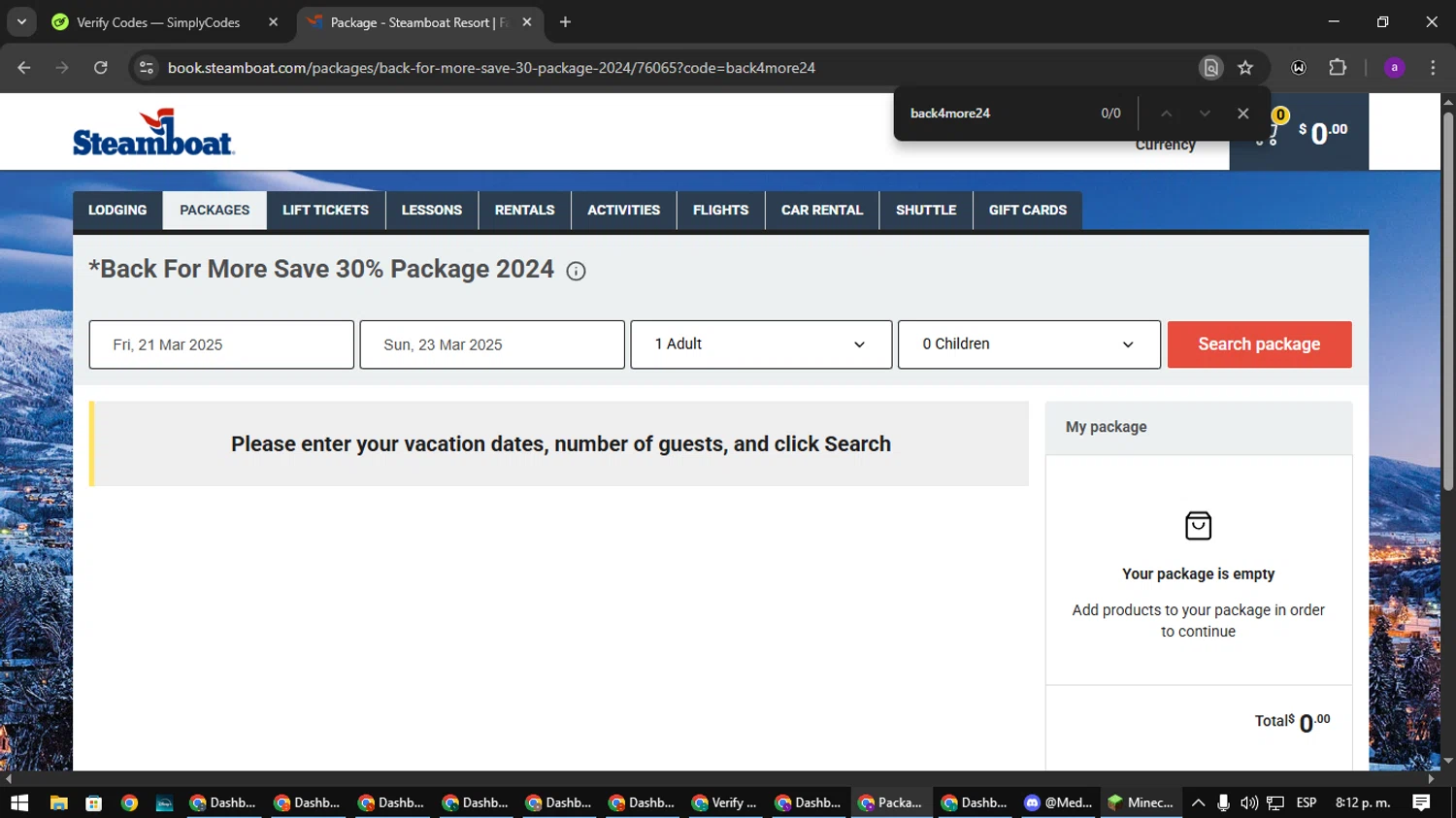Open the network tray icon
Screen dimensions: 1456x818
[x=1275, y=802]
